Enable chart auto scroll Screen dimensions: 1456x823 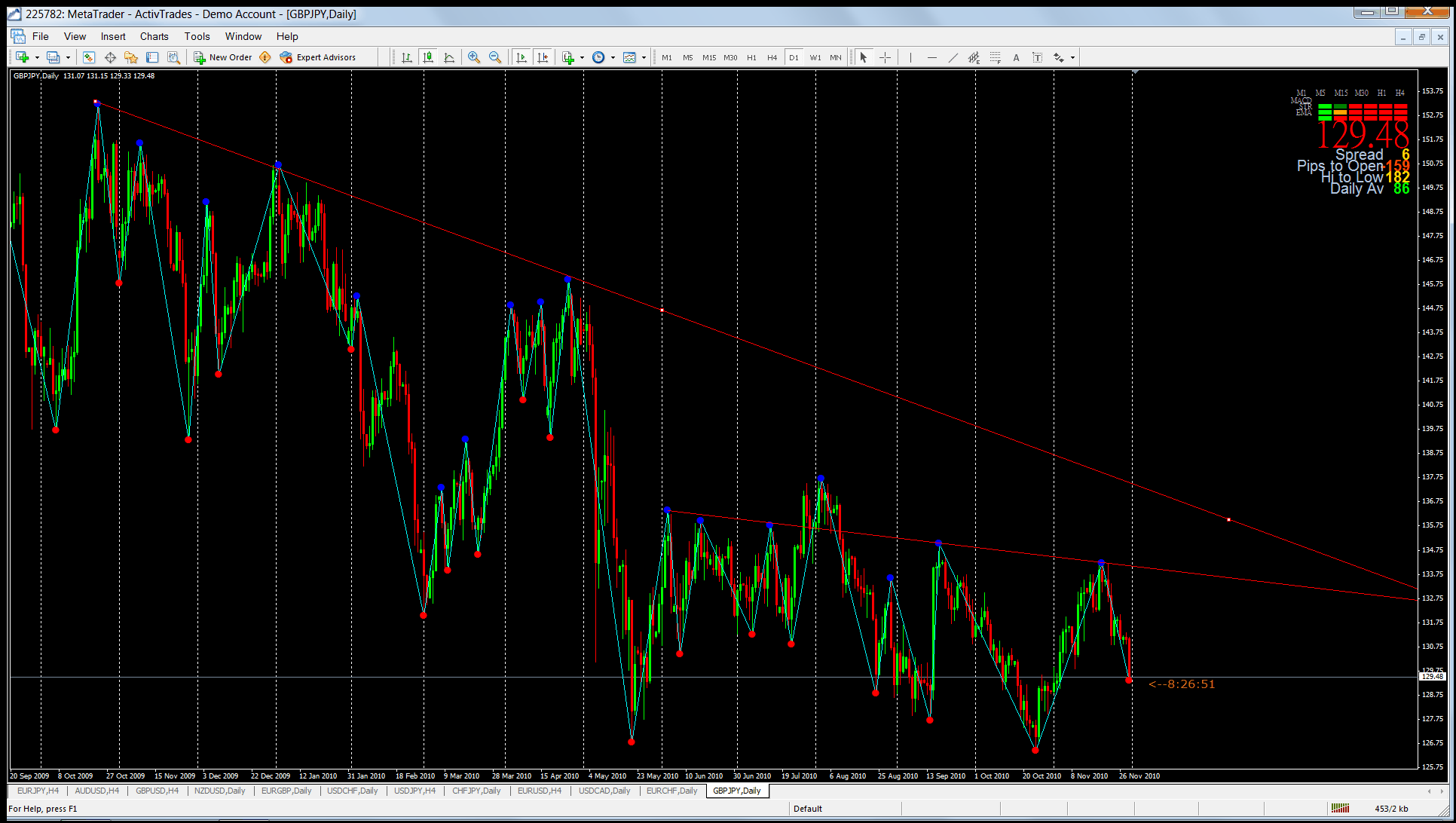coord(521,57)
